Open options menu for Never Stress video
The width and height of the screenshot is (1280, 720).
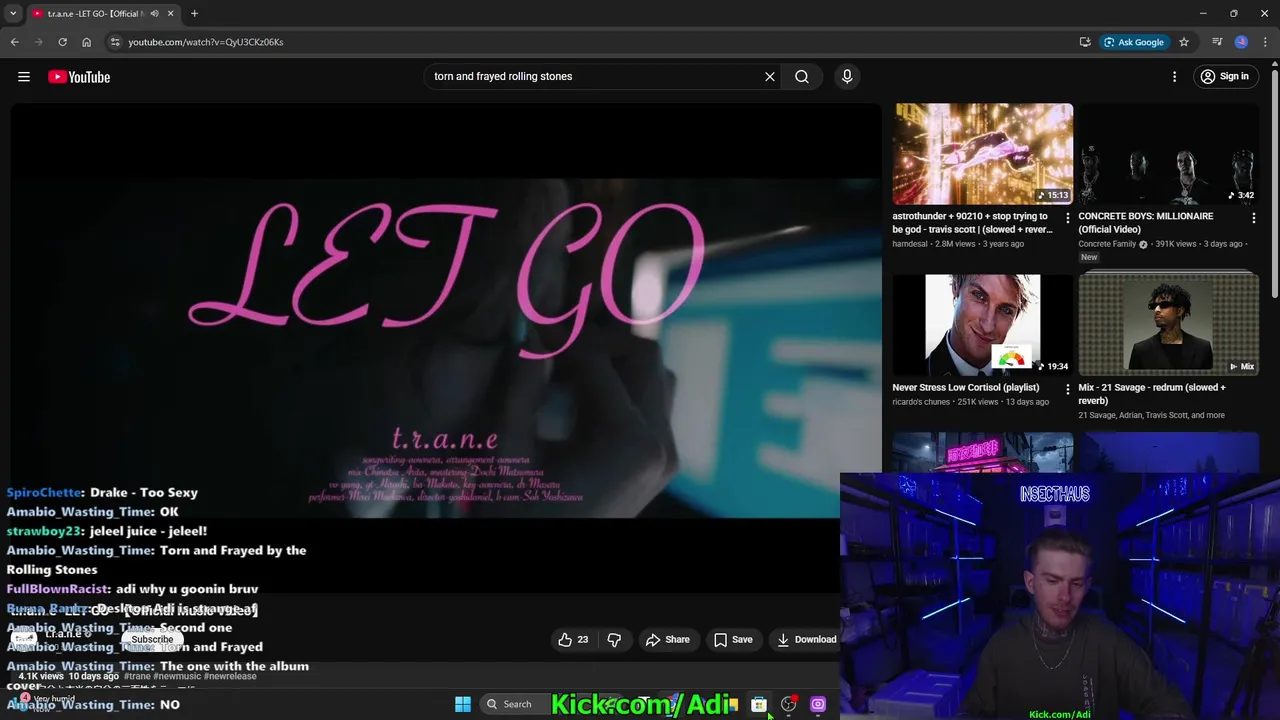coord(1068,389)
